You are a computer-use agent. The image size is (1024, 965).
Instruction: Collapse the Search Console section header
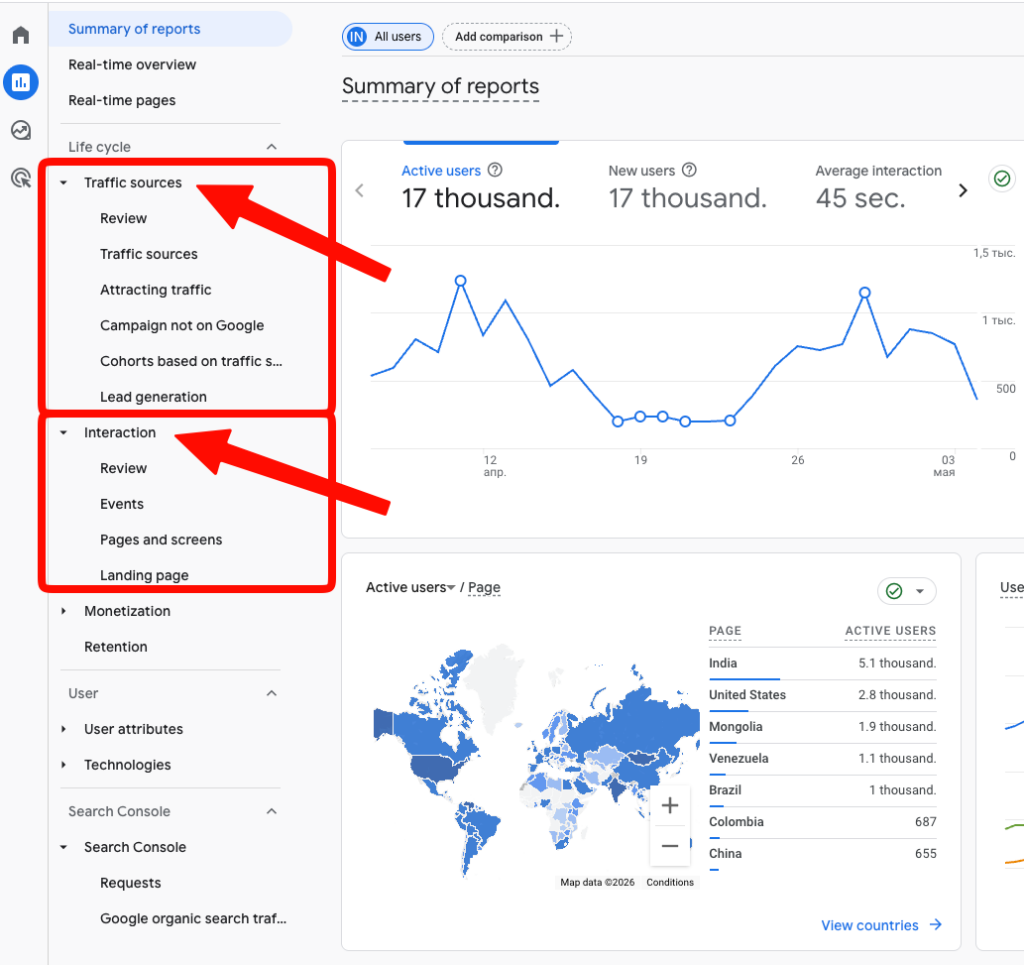coord(272,812)
